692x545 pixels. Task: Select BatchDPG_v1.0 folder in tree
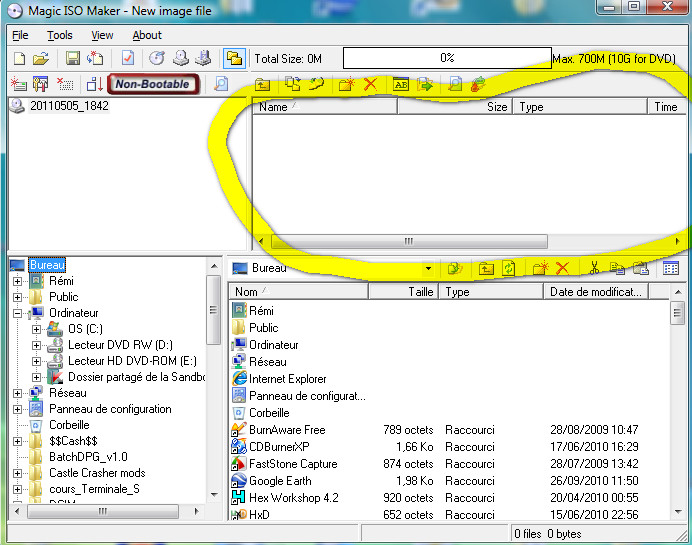pyautogui.click(x=88, y=457)
